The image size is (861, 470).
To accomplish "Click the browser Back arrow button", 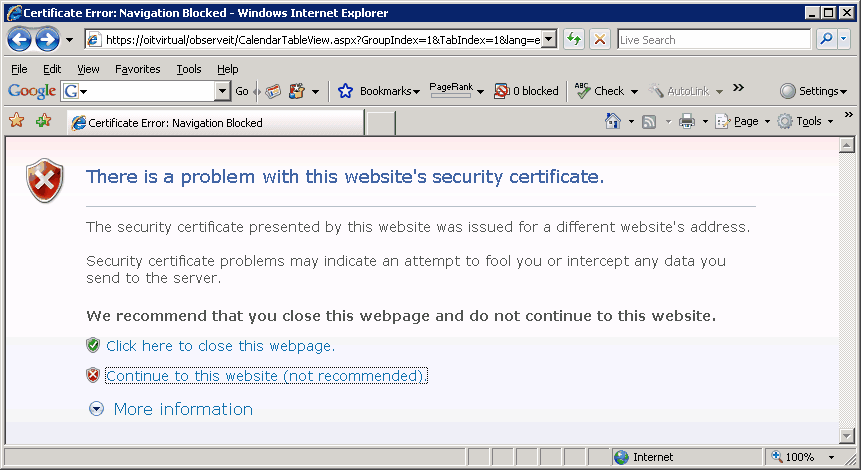I will click(x=21, y=40).
